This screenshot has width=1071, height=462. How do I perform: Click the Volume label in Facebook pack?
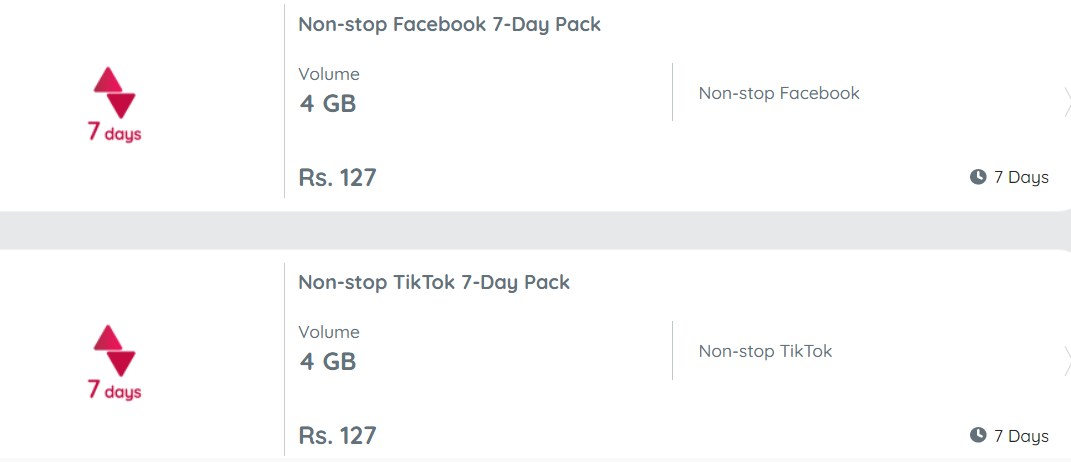pos(329,74)
